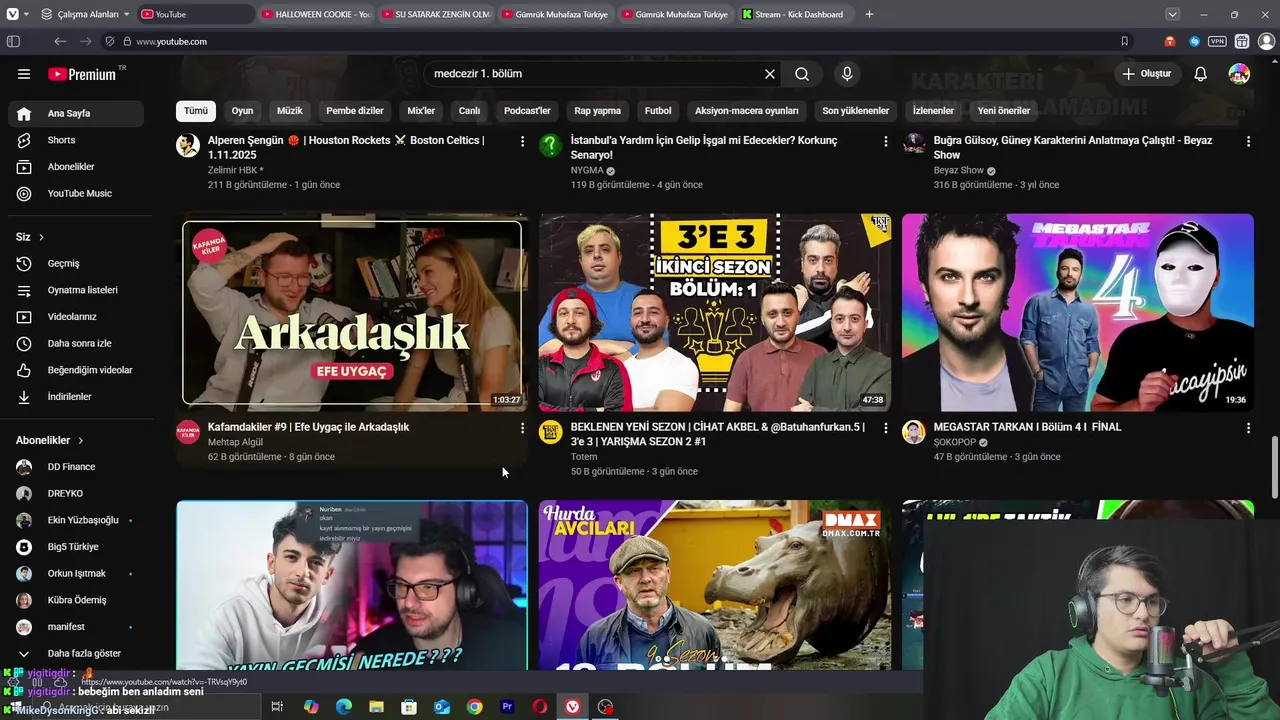Open DREYKO channel subscription
The image size is (1280, 720).
point(76,493)
